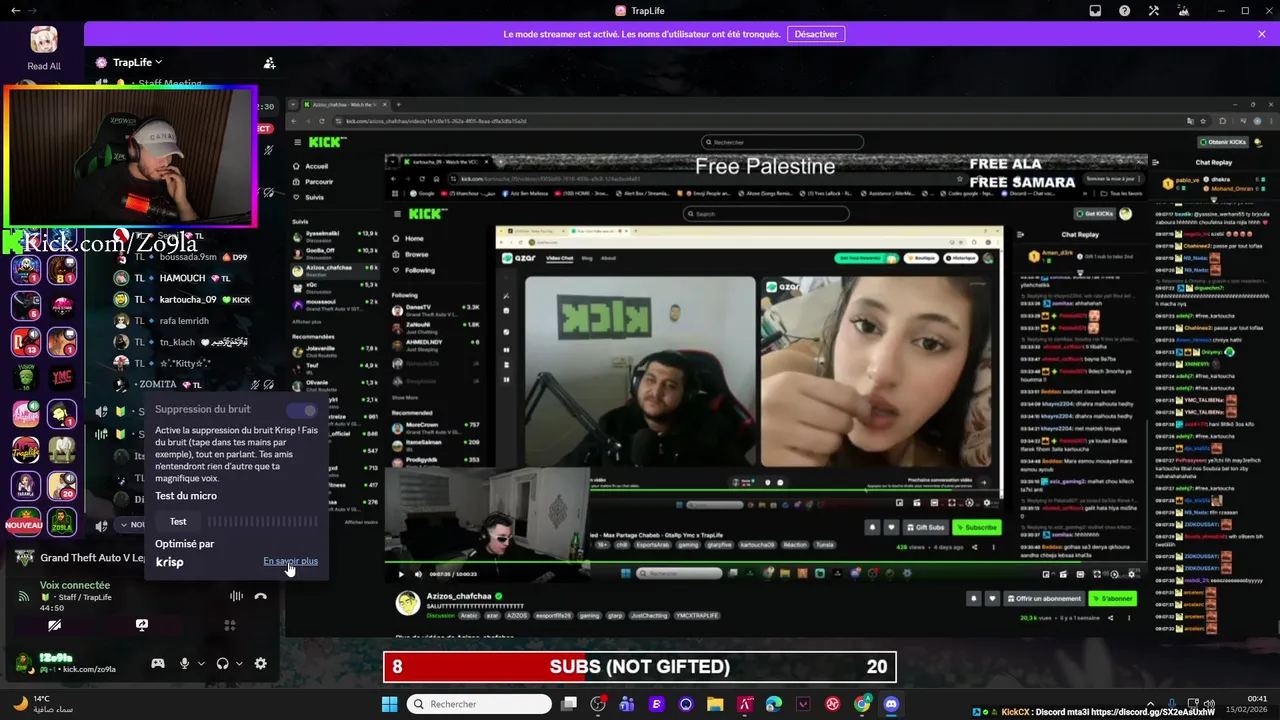Mute the microphone in Discord panel
This screenshot has height=720, width=1280.
tap(184, 663)
